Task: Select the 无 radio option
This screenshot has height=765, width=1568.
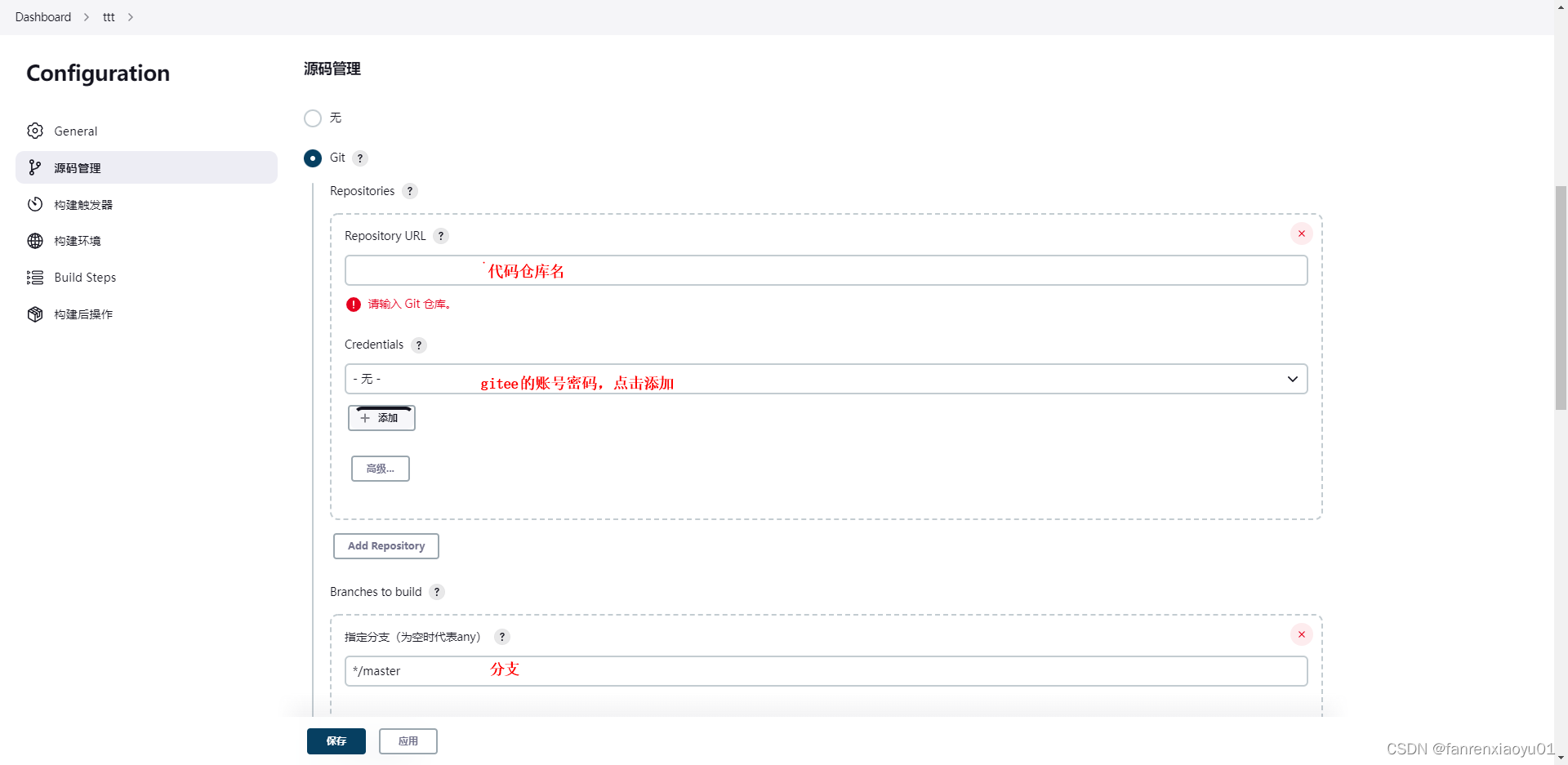Action: click(313, 118)
